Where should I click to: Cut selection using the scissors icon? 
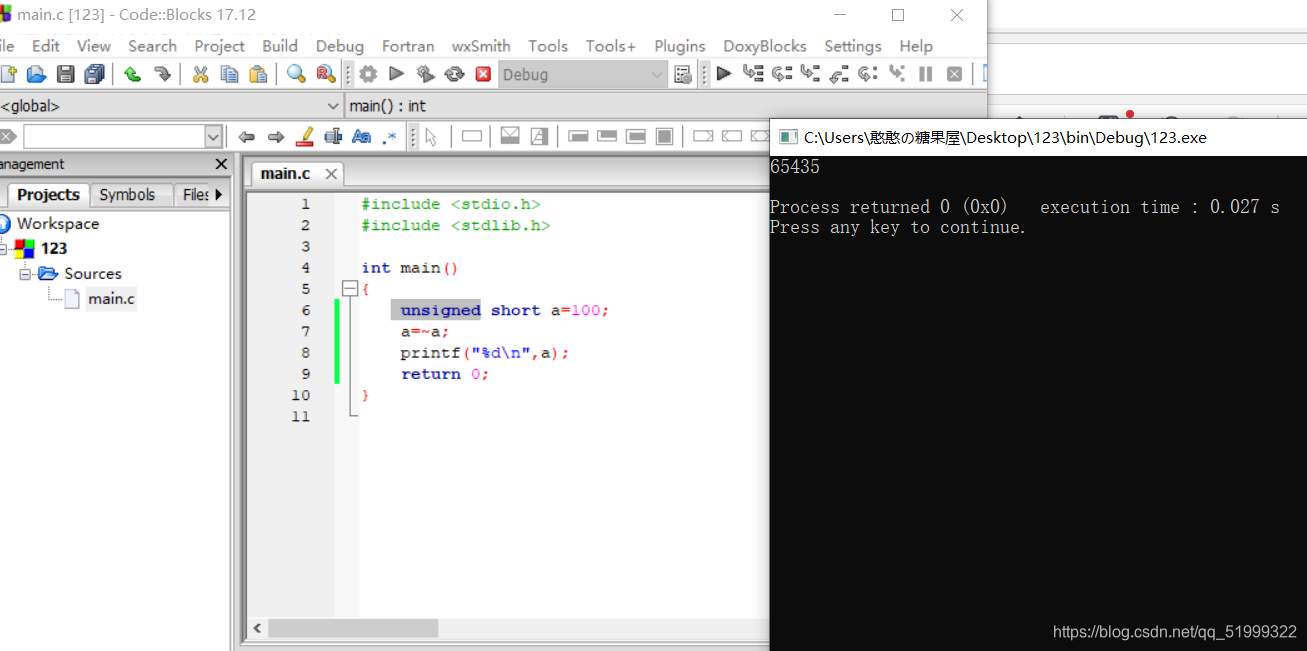pyautogui.click(x=200, y=74)
